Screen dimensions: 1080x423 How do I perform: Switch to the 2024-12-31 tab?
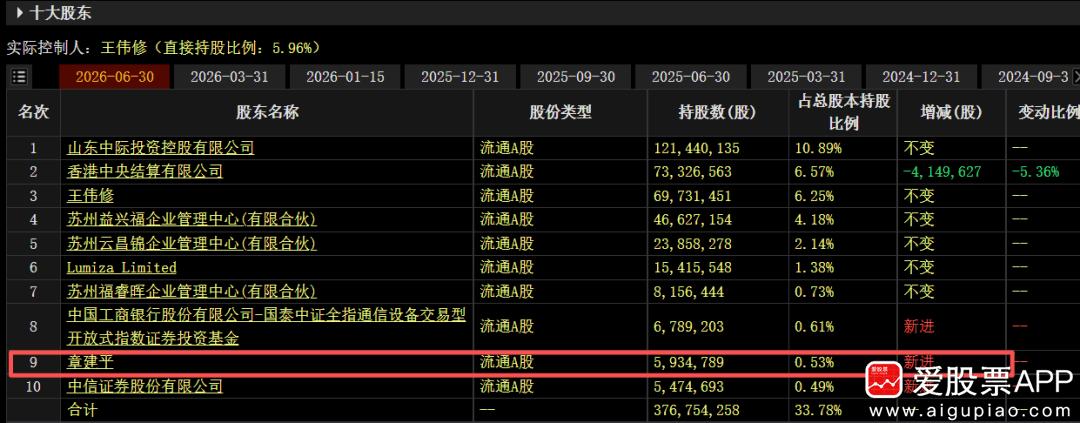[922, 76]
